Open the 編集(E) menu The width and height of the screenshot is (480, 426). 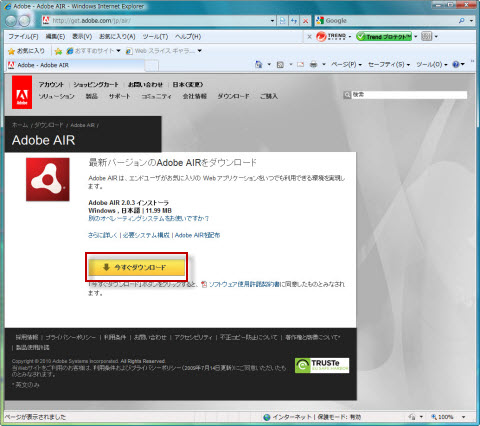pyautogui.click(x=55, y=37)
